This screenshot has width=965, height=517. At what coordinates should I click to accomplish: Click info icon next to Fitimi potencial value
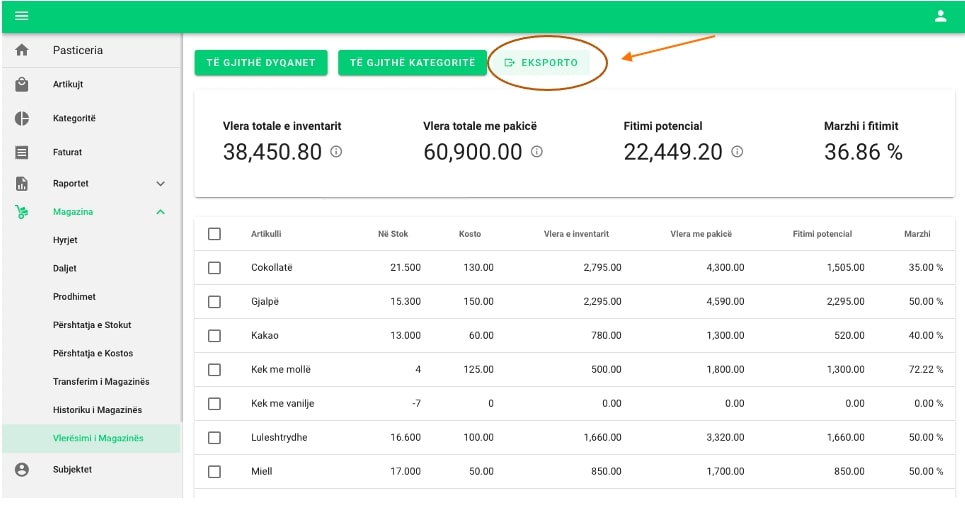(x=737, y=152)
